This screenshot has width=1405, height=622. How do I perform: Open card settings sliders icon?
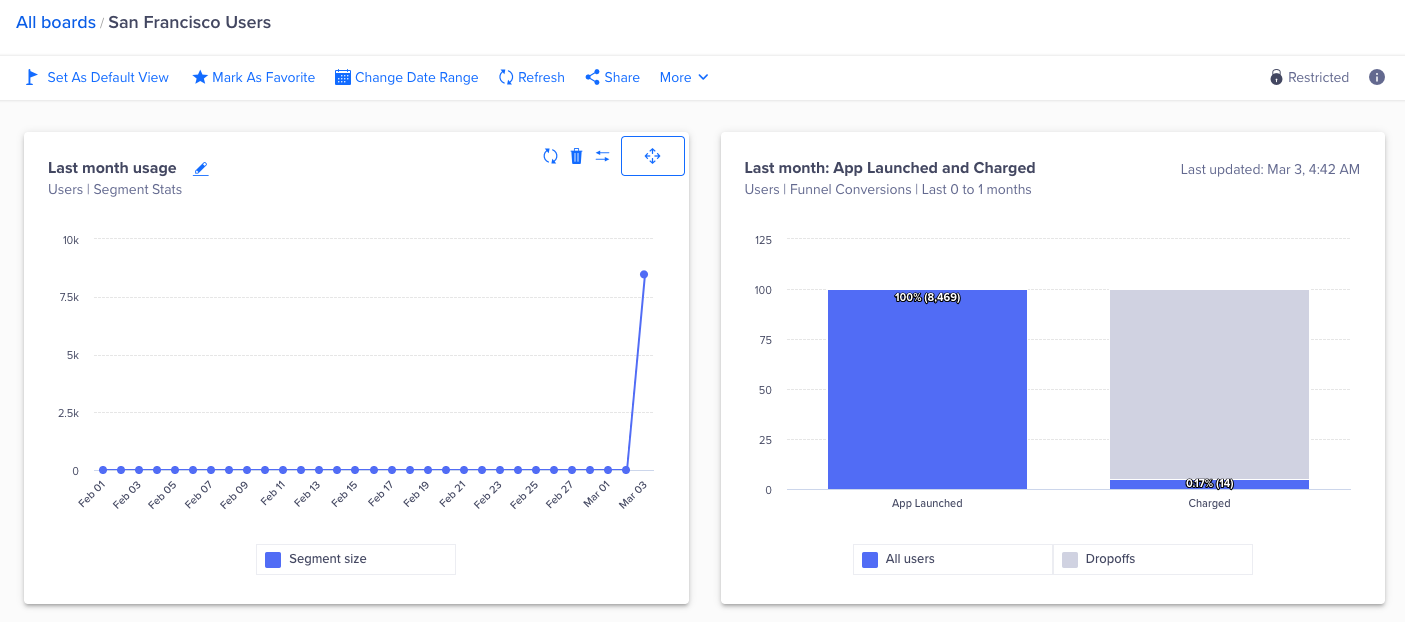(602, 156)
